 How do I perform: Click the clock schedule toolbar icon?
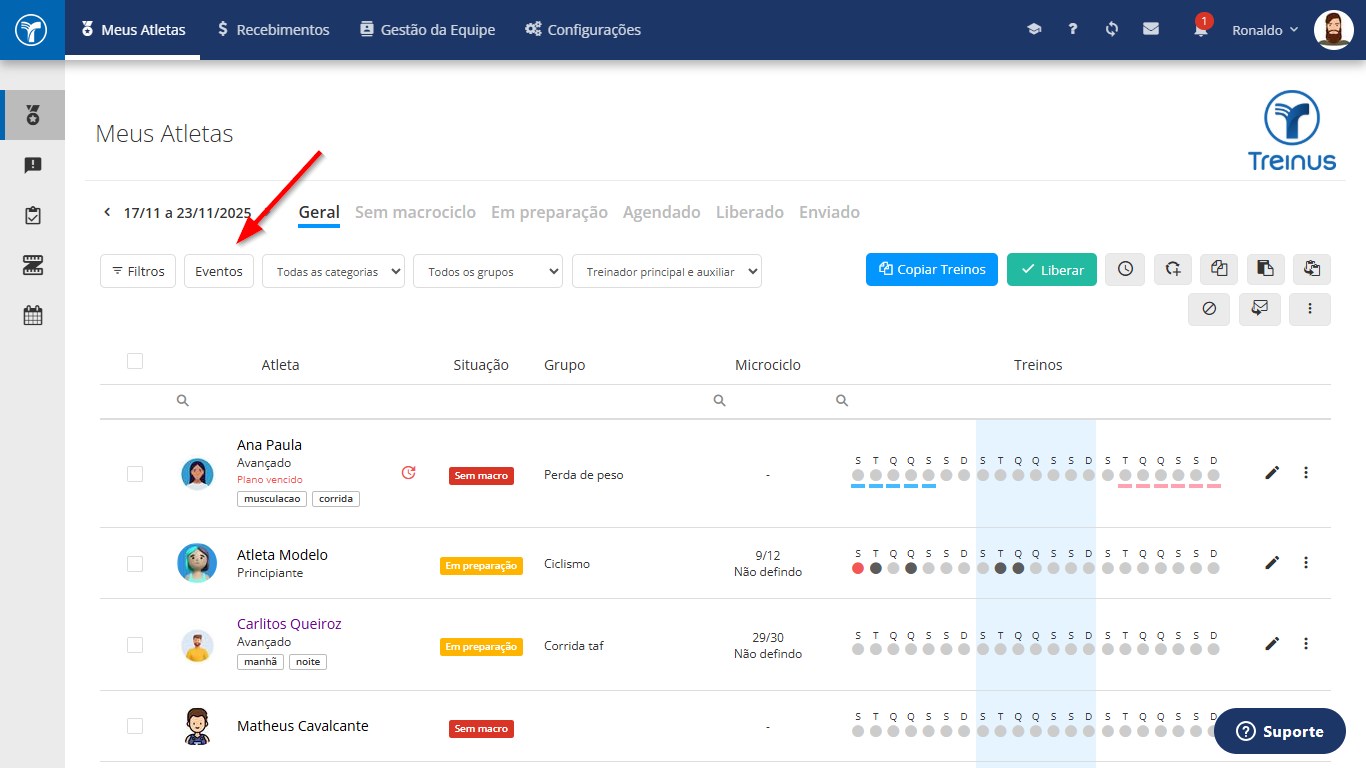tap(1125, 269)
